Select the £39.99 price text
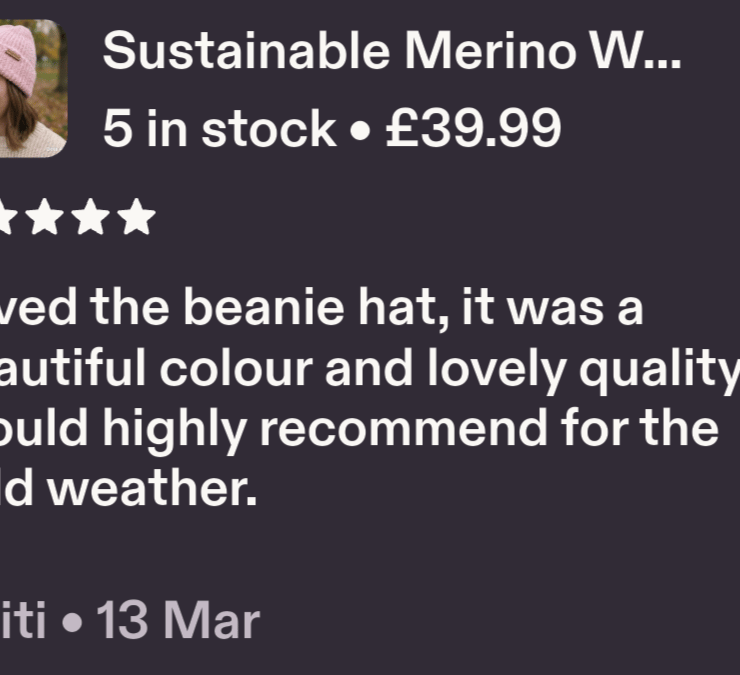The height and width of the screenshot is (675, 740). 473,128
